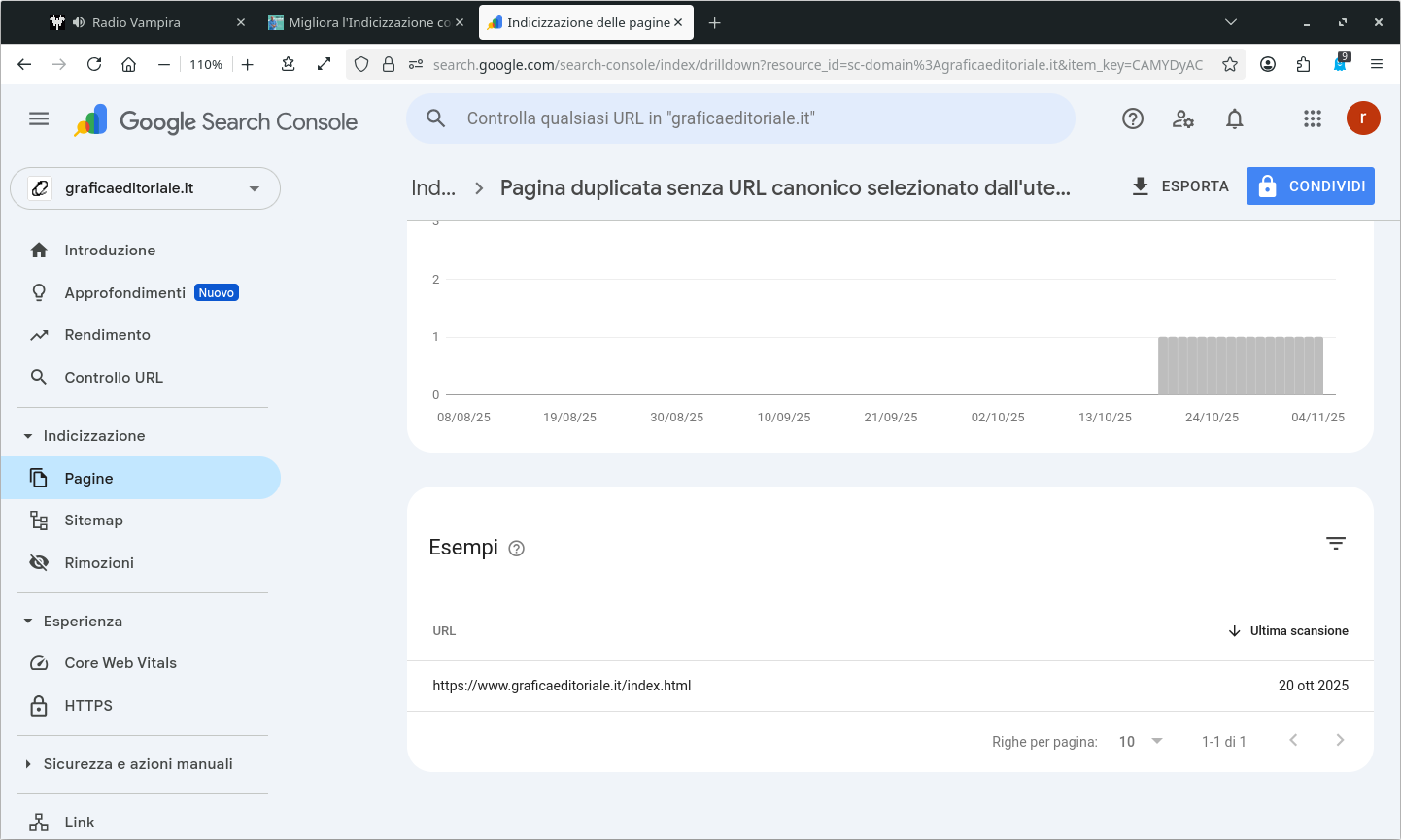Expand Sicurezza e azioni manuali section
This screenshot has width=1401, height=840.
tap(28, 764)
